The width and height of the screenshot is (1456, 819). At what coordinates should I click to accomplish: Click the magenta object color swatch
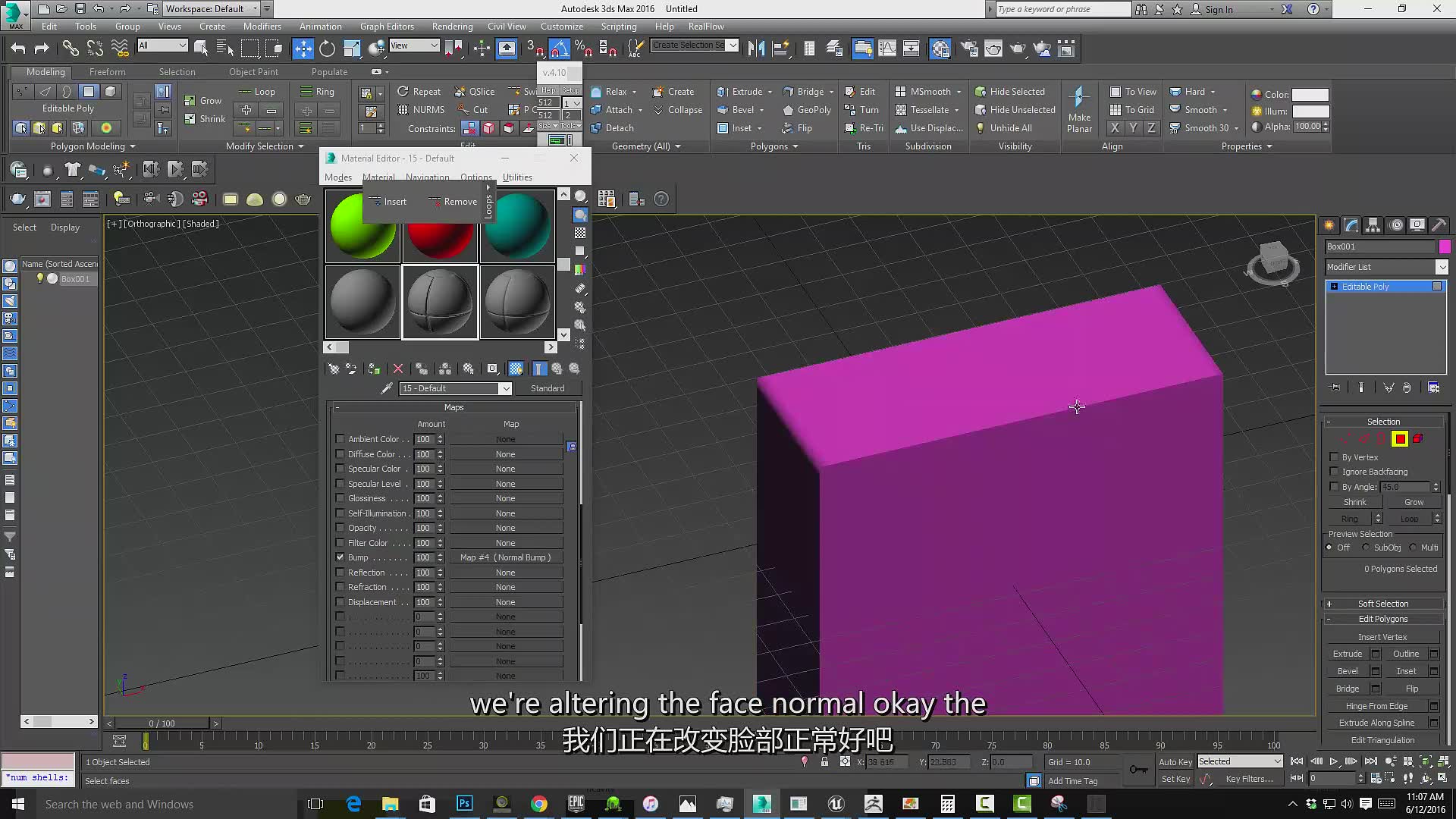click(x=1445, y=246)
